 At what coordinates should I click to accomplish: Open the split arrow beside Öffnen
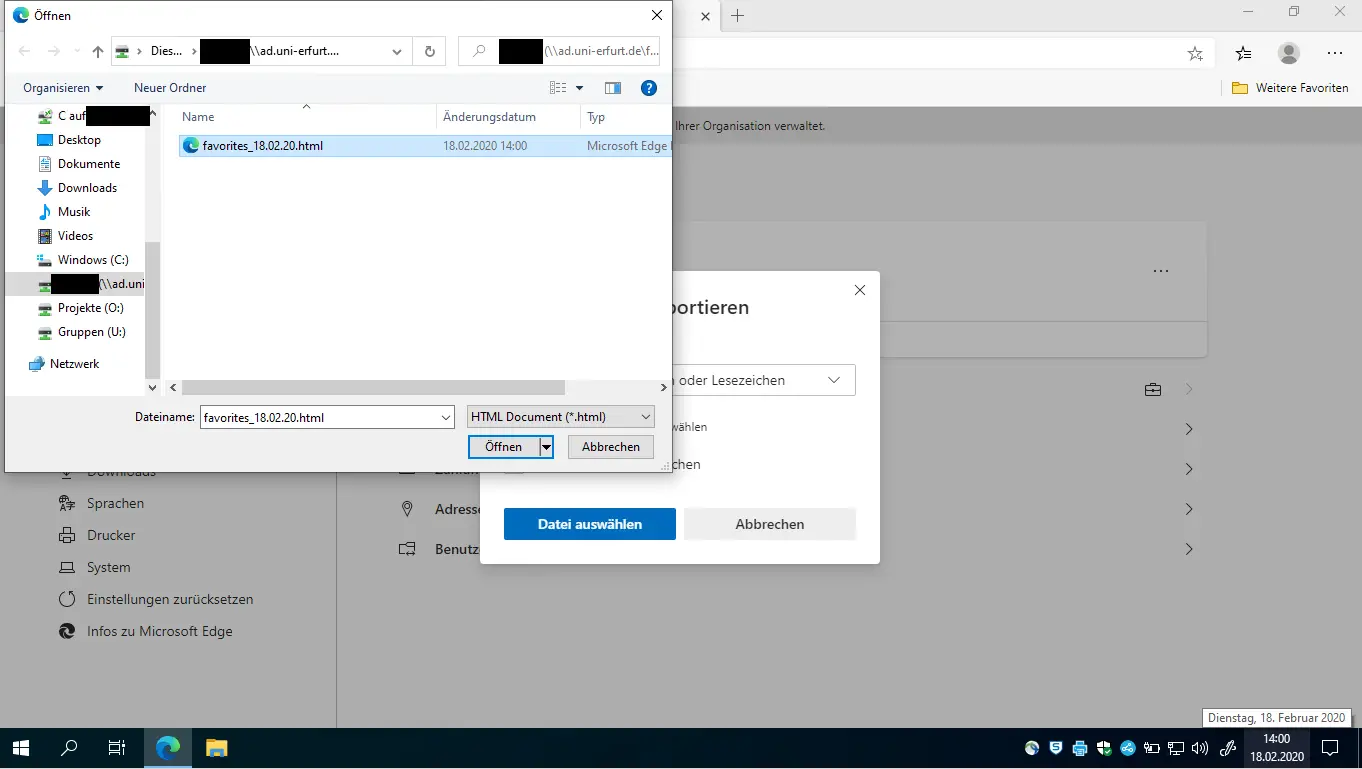(x=546, y=447)
